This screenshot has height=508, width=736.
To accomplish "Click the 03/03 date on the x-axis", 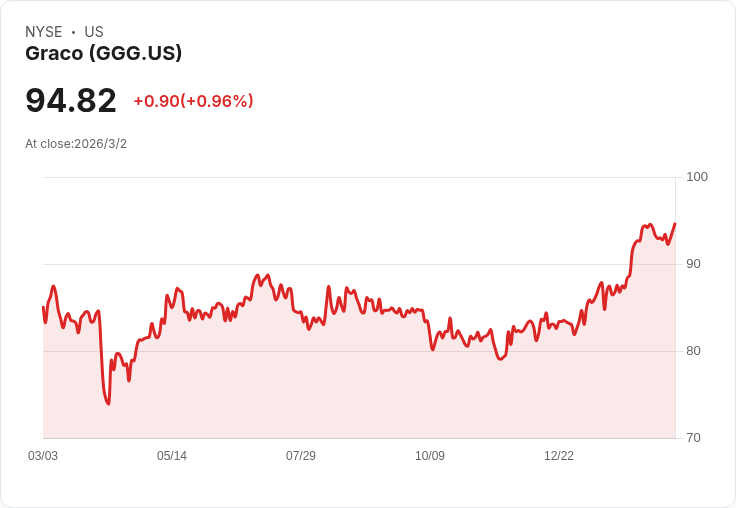I will click(43, 456).
